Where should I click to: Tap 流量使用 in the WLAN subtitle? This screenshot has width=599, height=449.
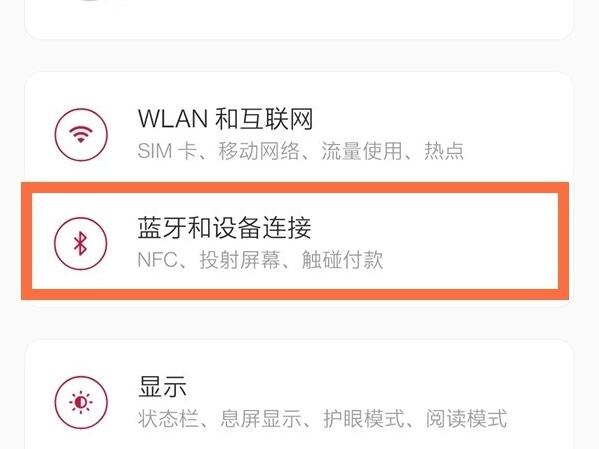click(362, 151)
